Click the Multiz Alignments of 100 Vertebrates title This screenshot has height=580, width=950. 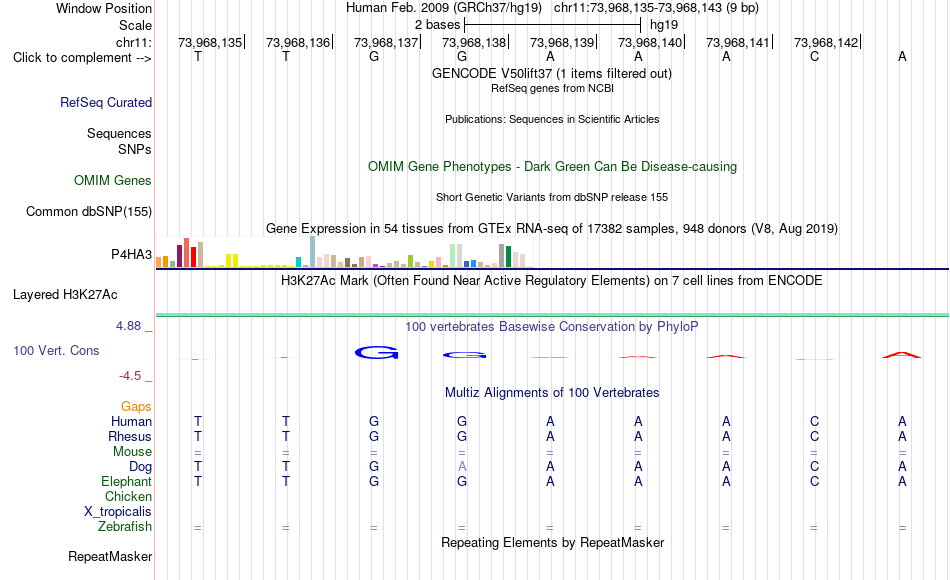[552, 393]
